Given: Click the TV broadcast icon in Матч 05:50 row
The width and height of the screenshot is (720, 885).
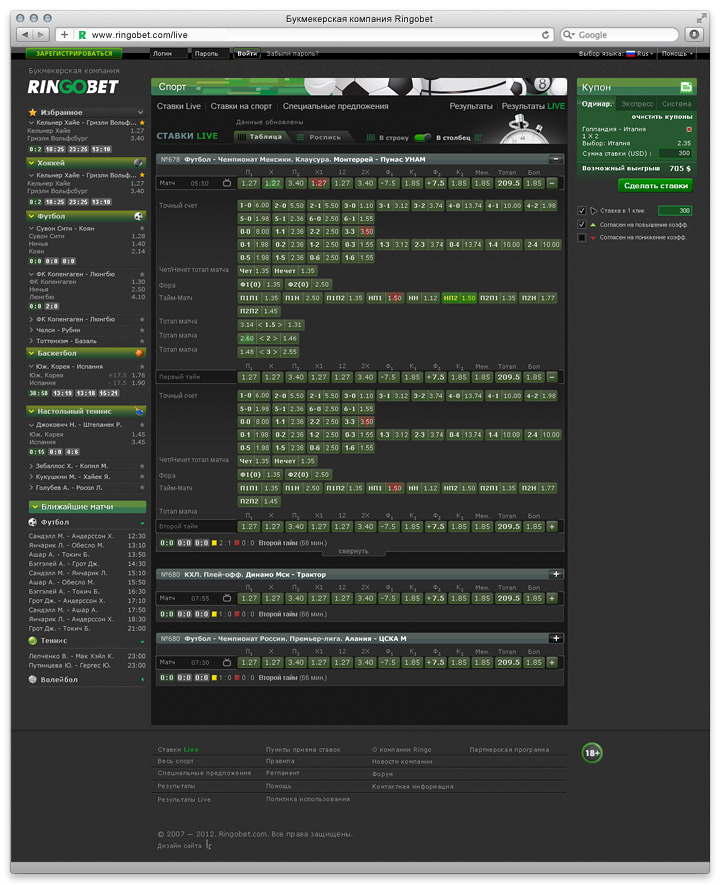Looking at the screenshot, I should coord(227,183).
